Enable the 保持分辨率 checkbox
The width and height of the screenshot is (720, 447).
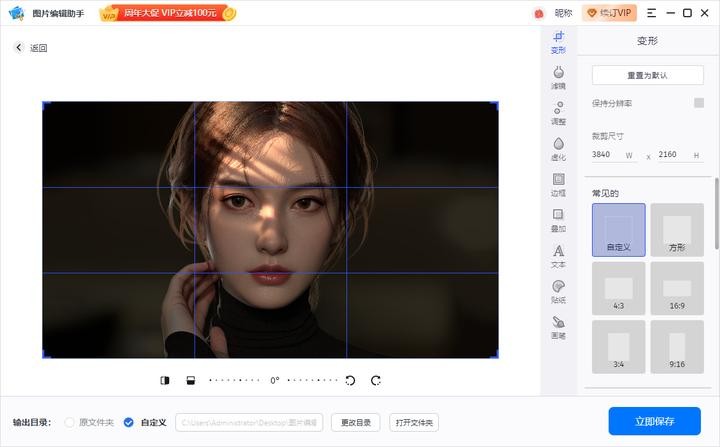tap(699, 103)
